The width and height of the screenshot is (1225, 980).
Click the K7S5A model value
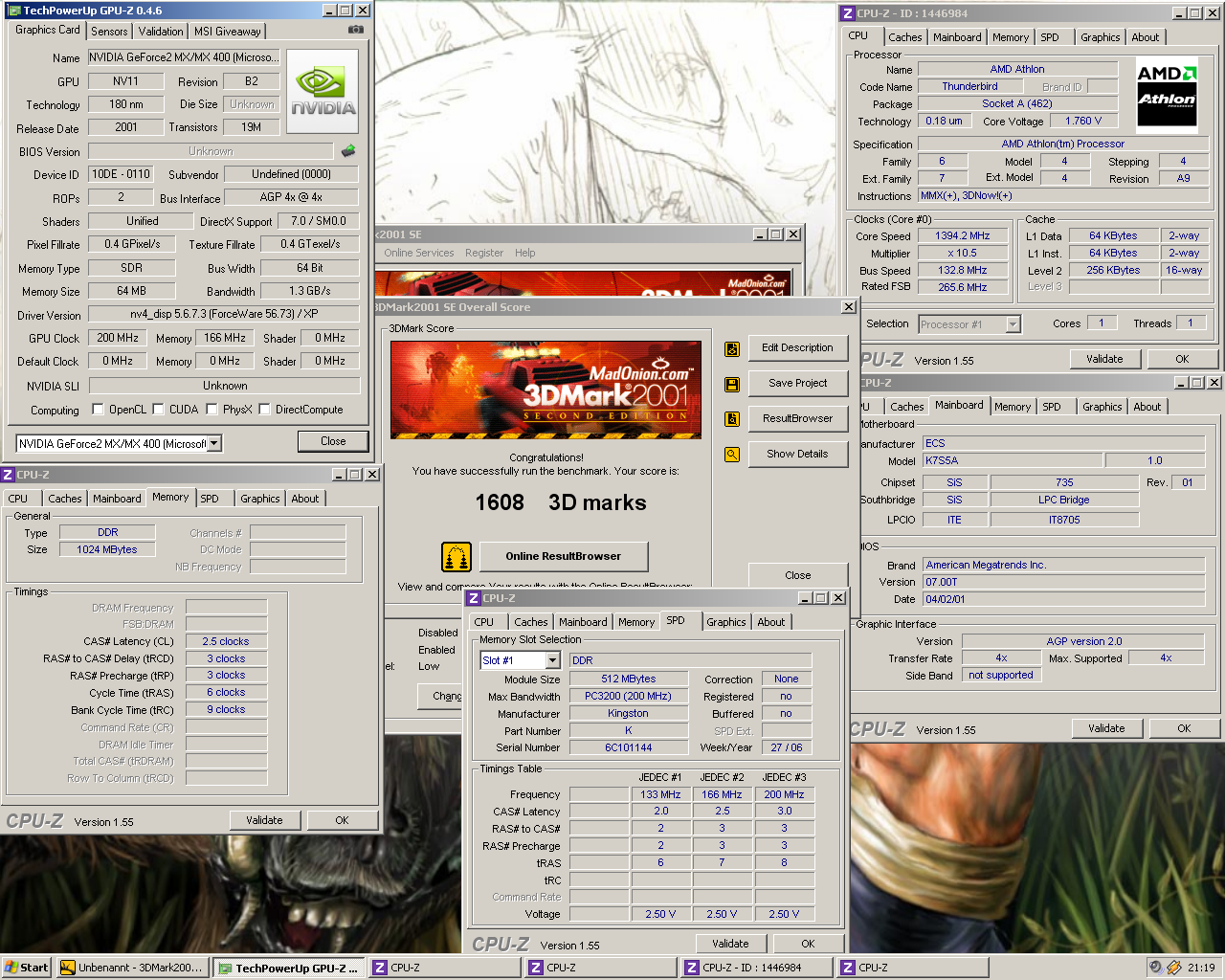tap(1013, 460)
